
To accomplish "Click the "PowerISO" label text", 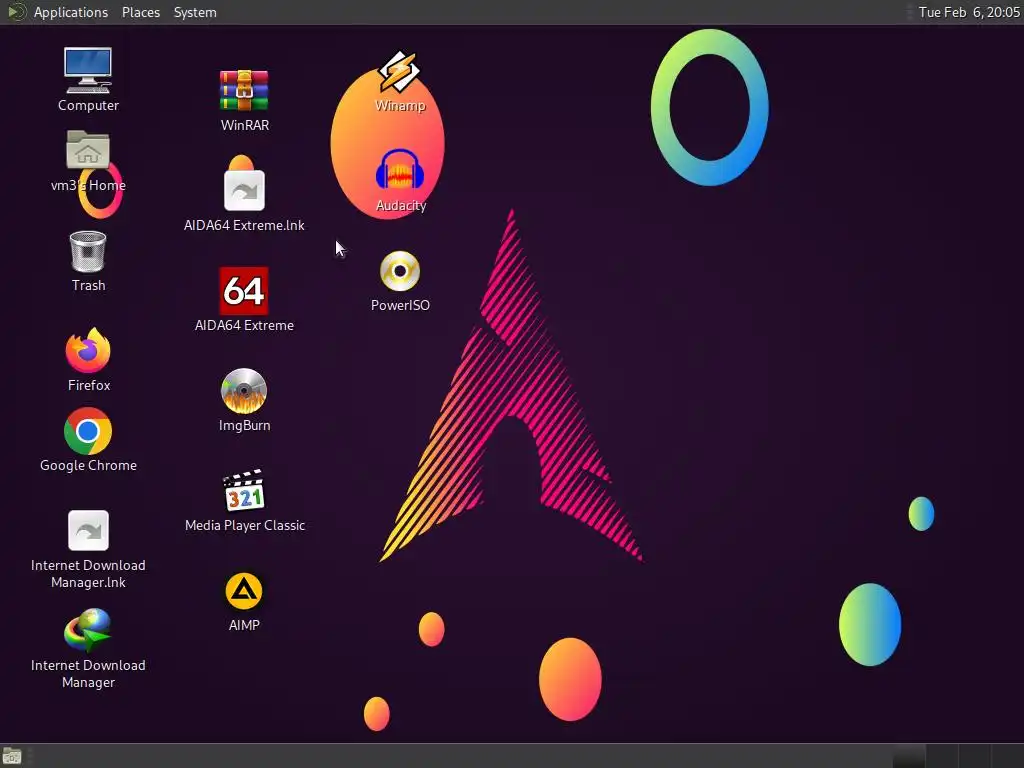I will point(400,305).
